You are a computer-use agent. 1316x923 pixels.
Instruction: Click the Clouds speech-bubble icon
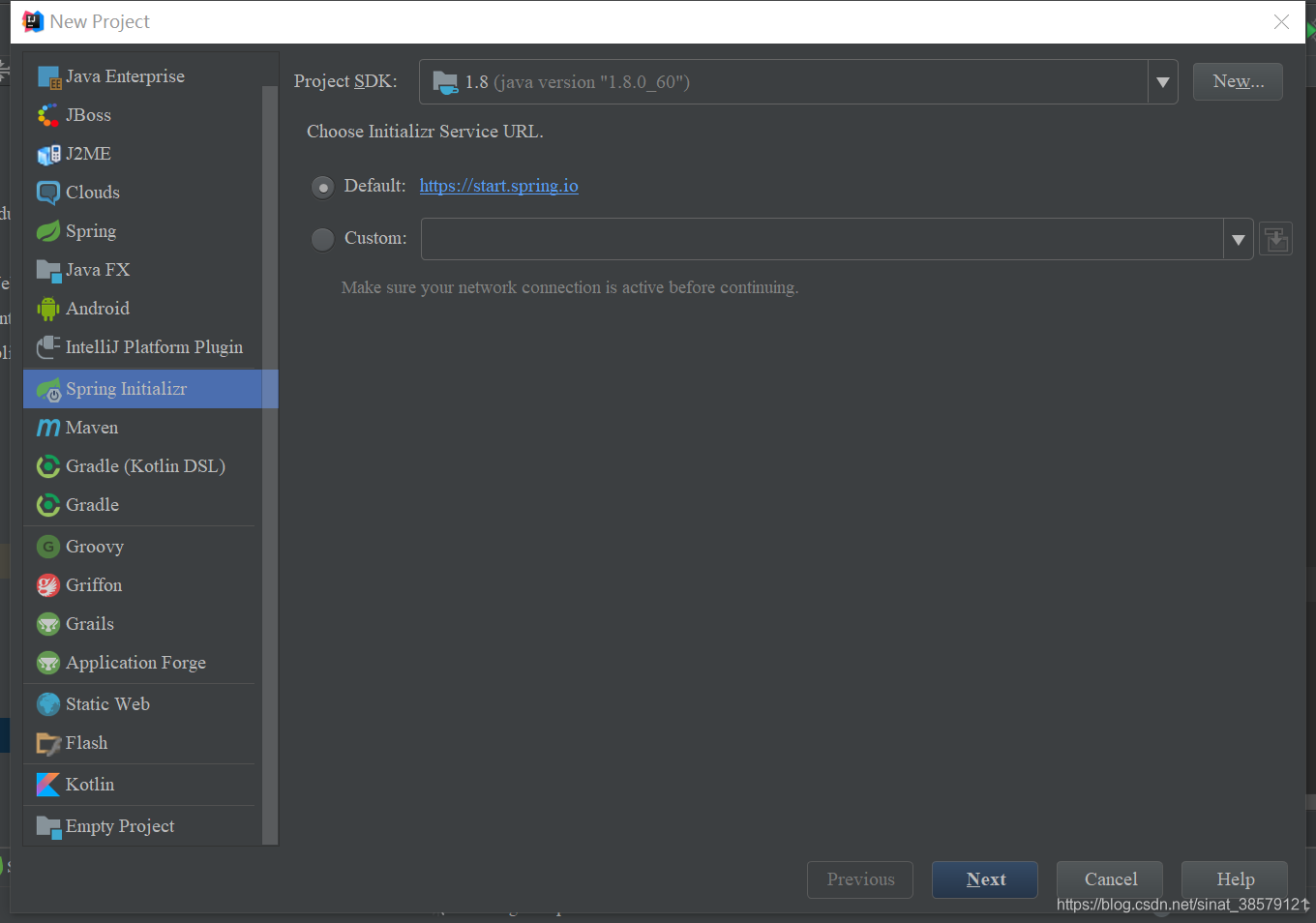(48, 193)
